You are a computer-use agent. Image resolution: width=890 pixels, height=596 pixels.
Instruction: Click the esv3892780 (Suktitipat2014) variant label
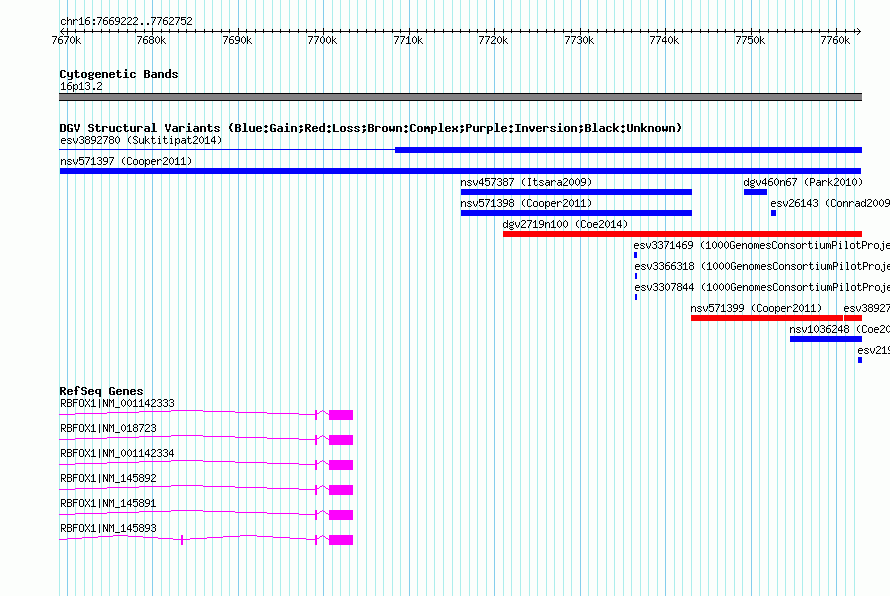(141, 140)
